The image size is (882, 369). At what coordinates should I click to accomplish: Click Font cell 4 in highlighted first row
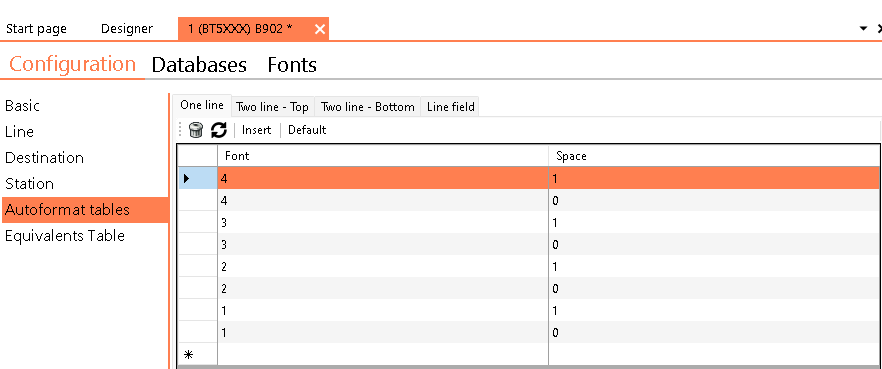click(383, 178)
